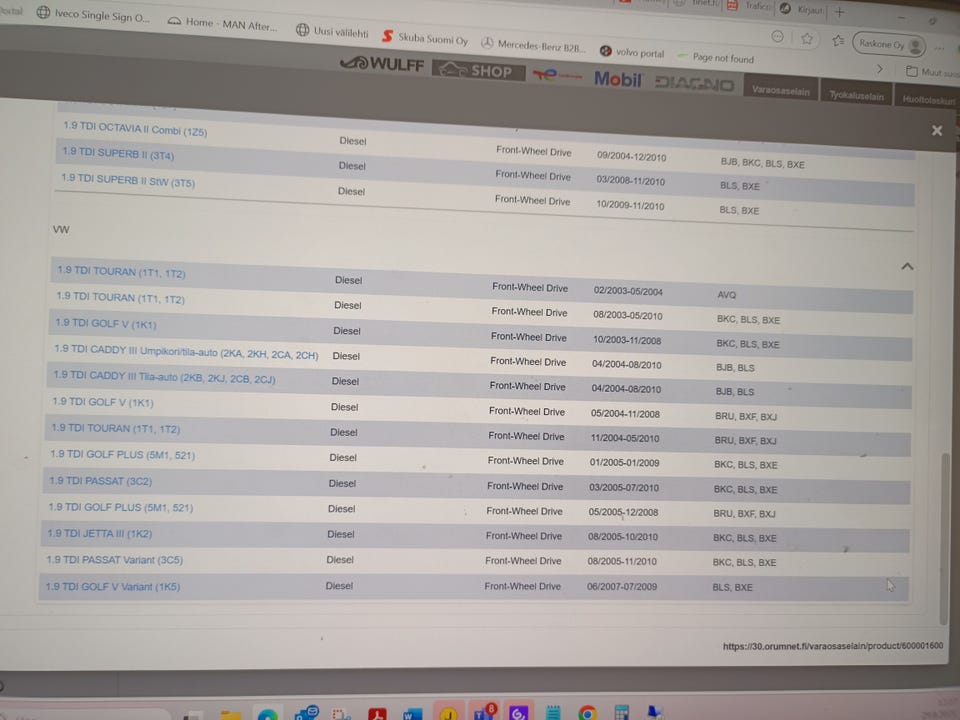Viewport: 960px width, 720px height.
Task: Open the 1.9 TDI JETTA III (1K2) link
Action: click(99, 533)
